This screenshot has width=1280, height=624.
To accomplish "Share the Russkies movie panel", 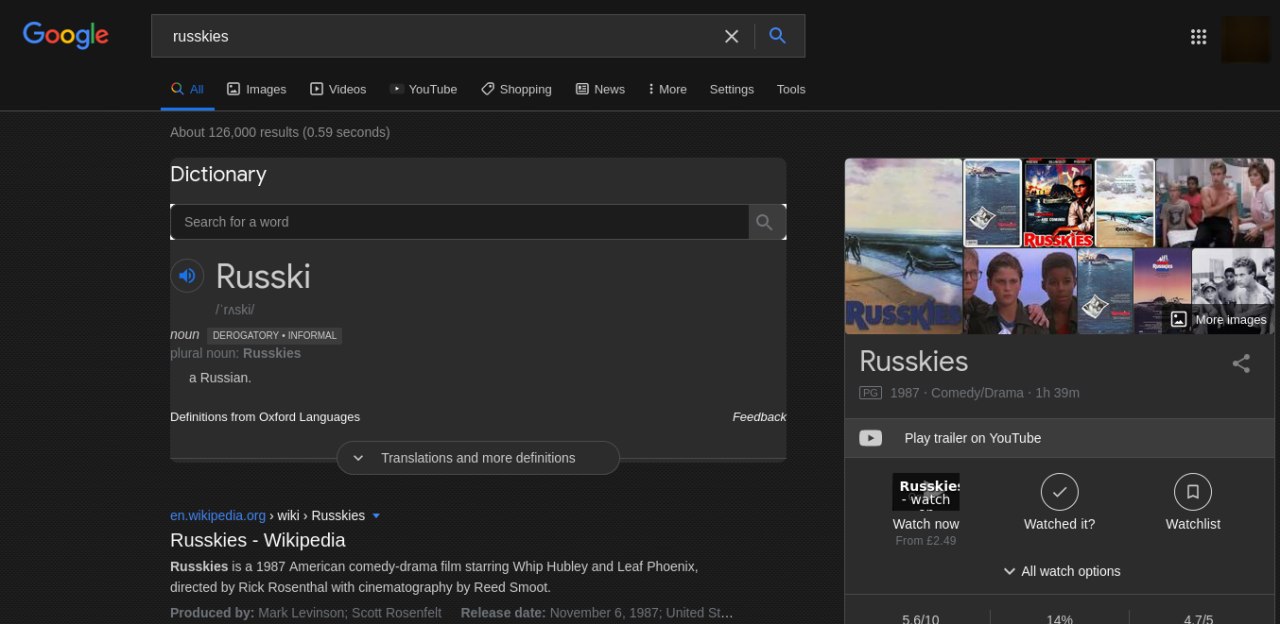I will pyautogui.click(x=1241, y=364).
